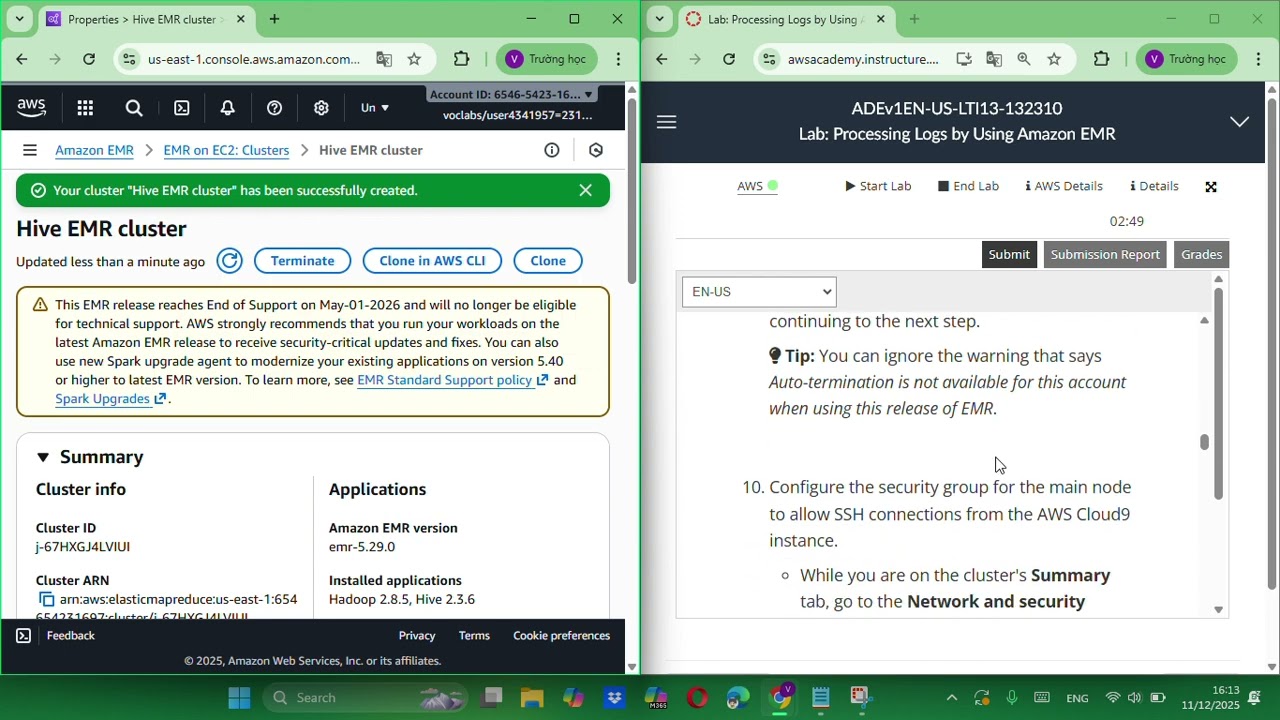Open Opera browser from taskbar

tap(697, 698)
